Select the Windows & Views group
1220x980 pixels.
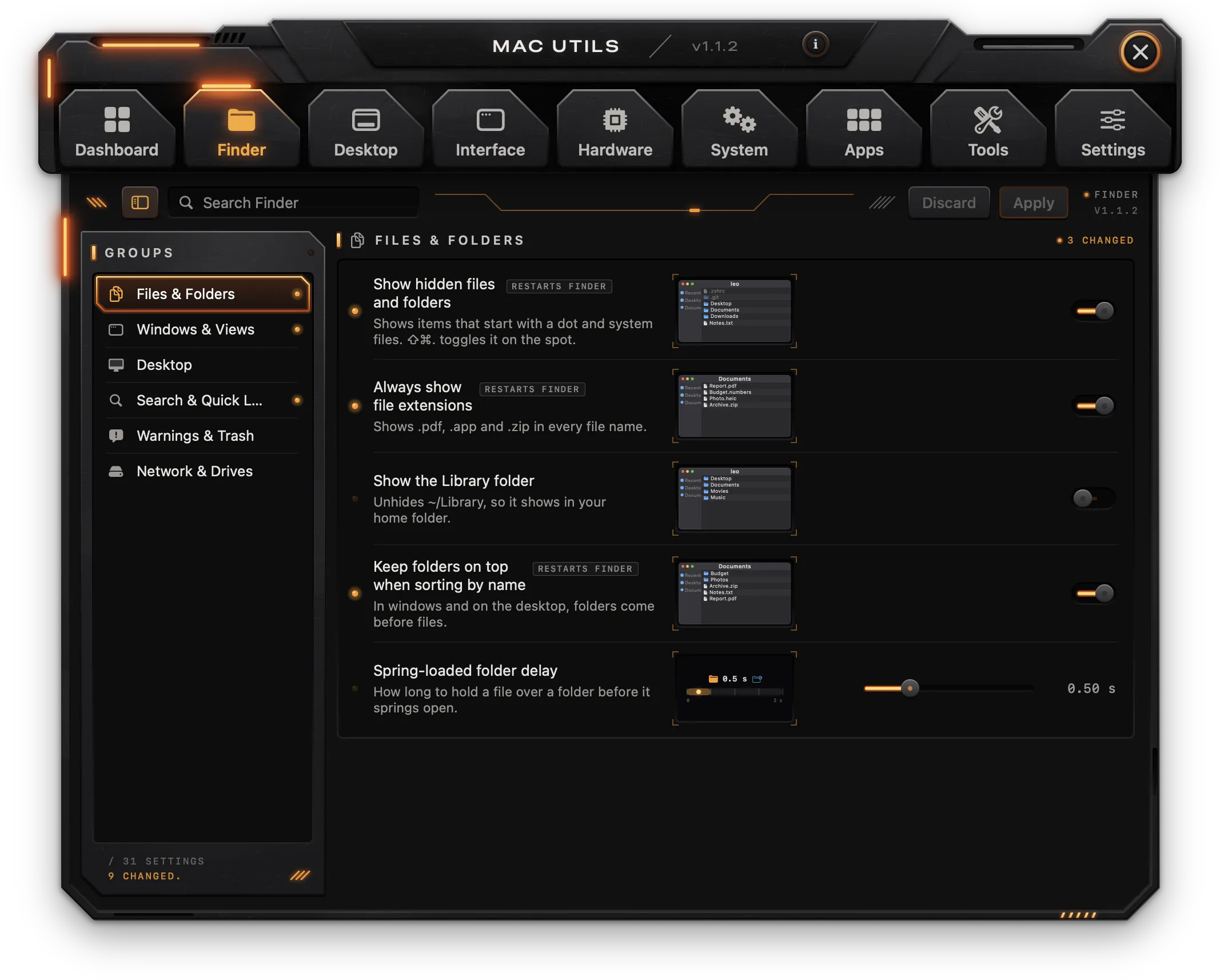click(x=203, y=329)
